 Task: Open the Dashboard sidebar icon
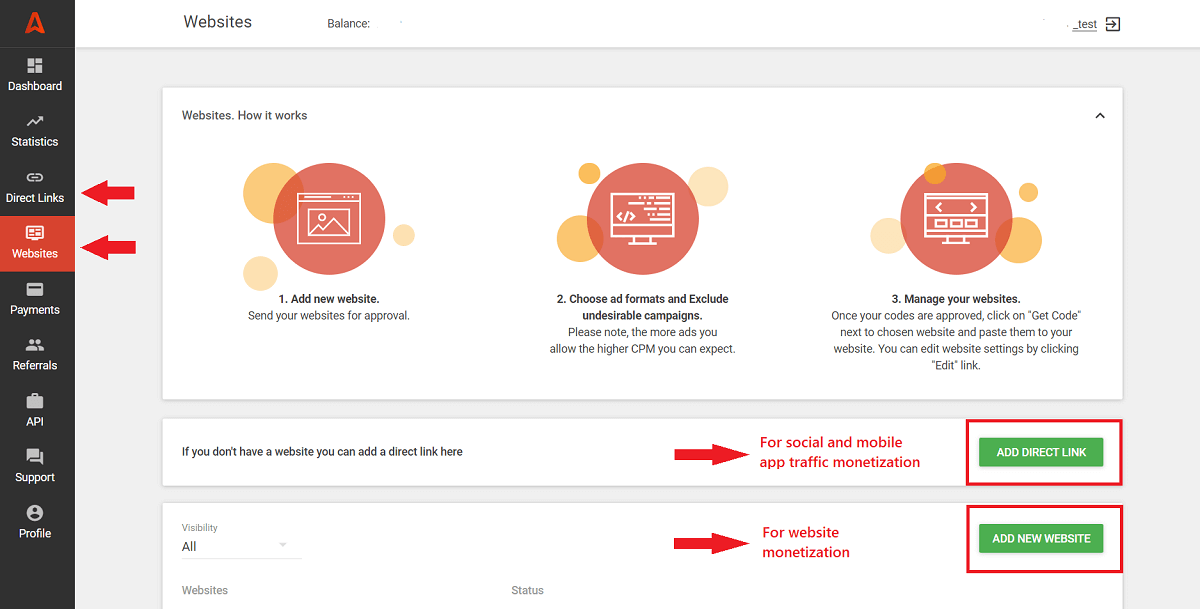35,75
